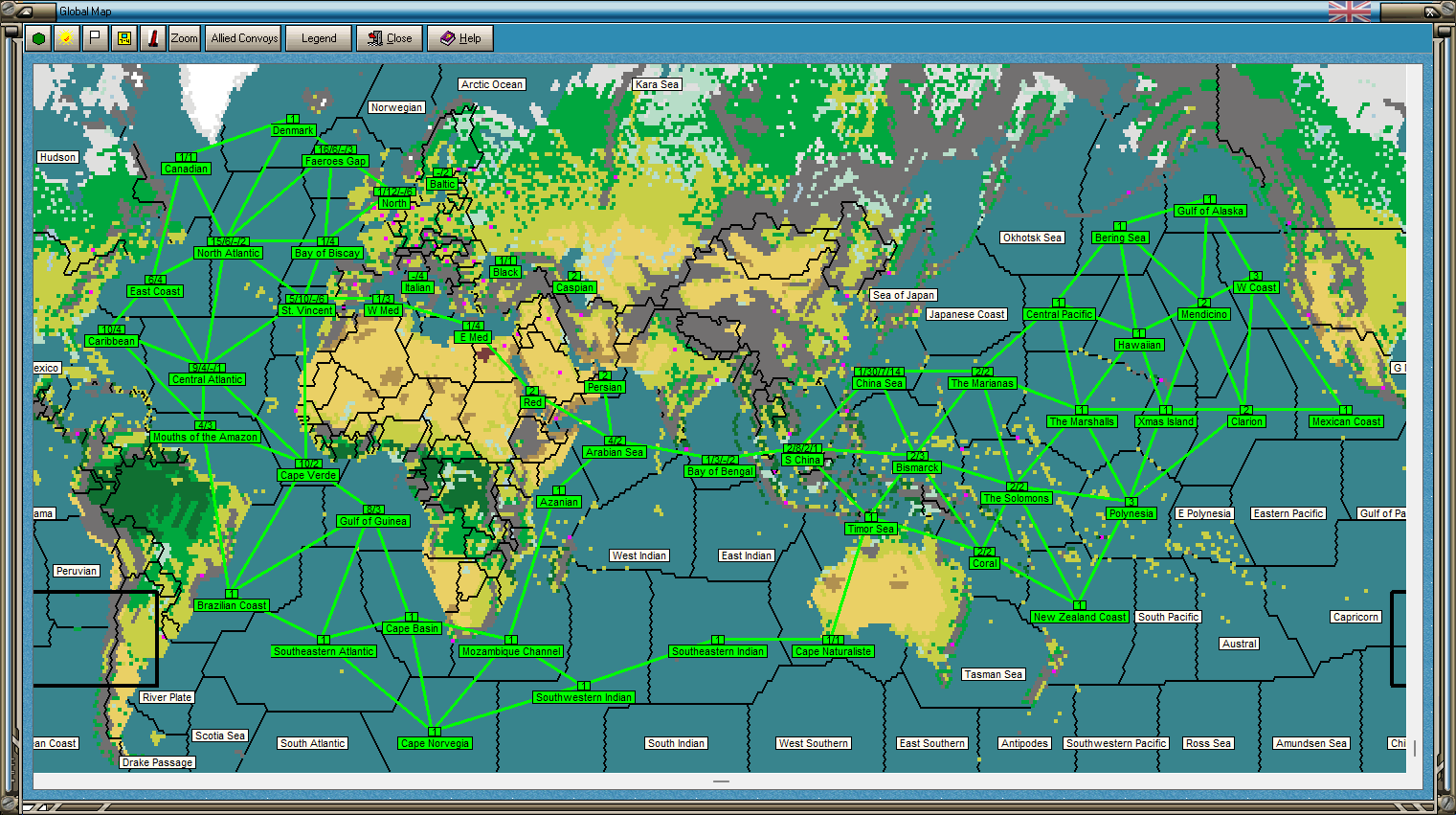Image resolution: width=1456 pixels, height=815 pixels.
Task: Select The Marianas label
Action: [x=982, y=383]
